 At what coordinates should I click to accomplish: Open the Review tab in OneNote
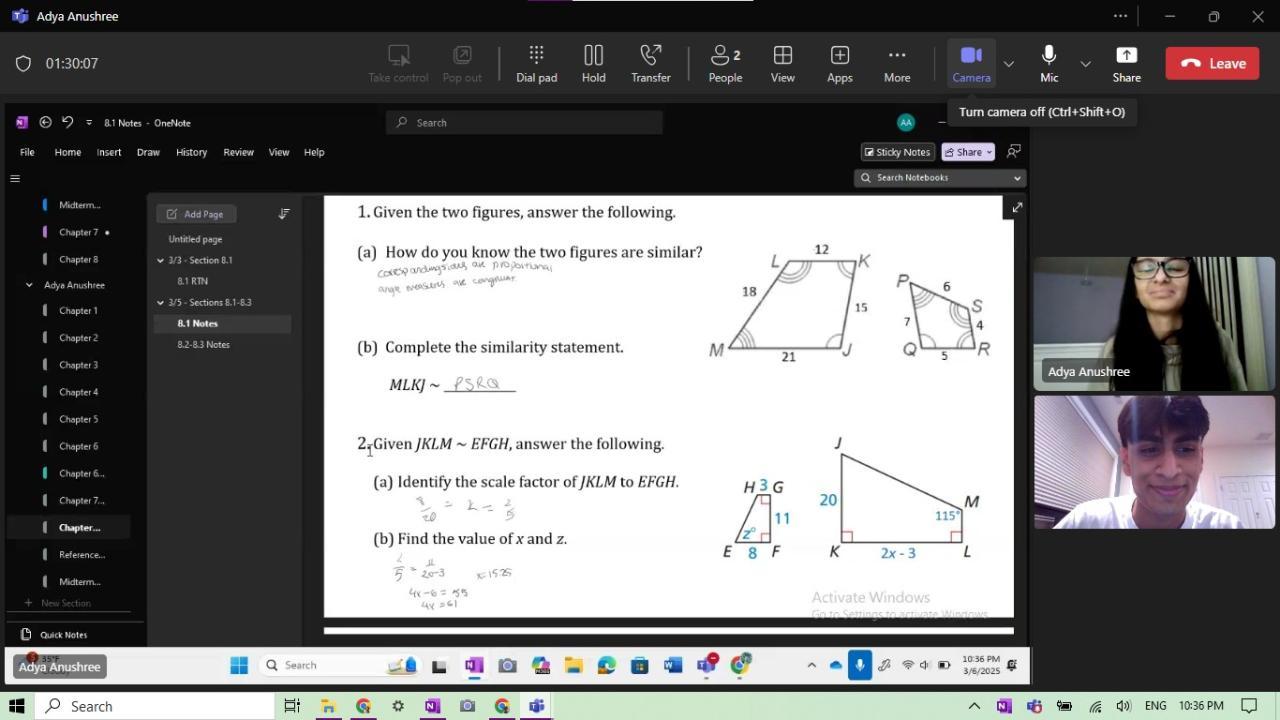[x=238, y=152]
